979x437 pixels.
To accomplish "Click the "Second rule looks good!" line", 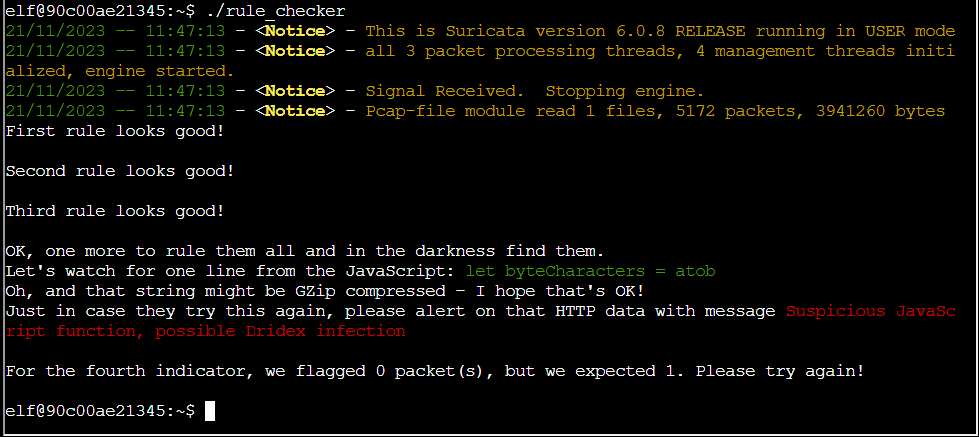I will click(120, 171).
